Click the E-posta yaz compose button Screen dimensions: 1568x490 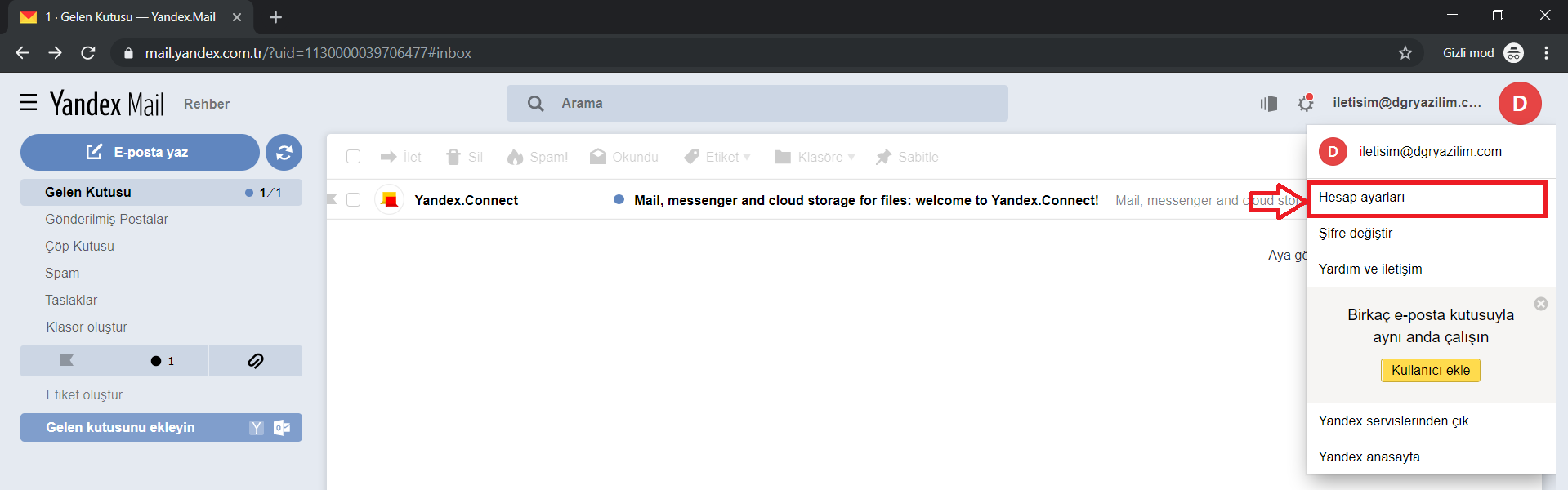140,152
